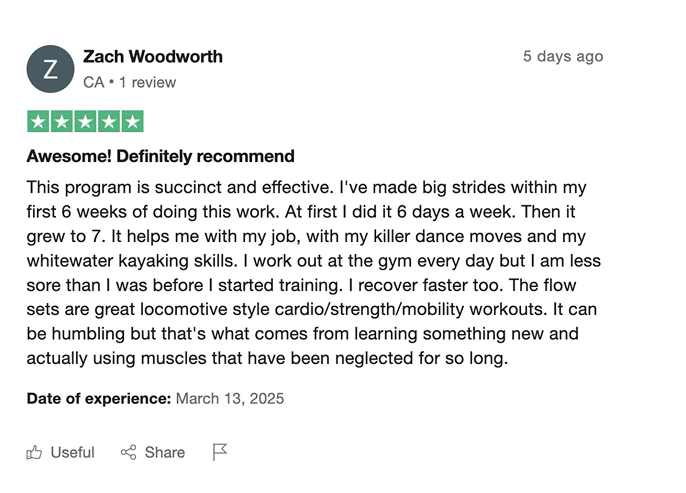Viewport: 686px width, 493px height.
Task: Open Zach Woodworth's reviewer profile
Action: click(x=153, y=56)
